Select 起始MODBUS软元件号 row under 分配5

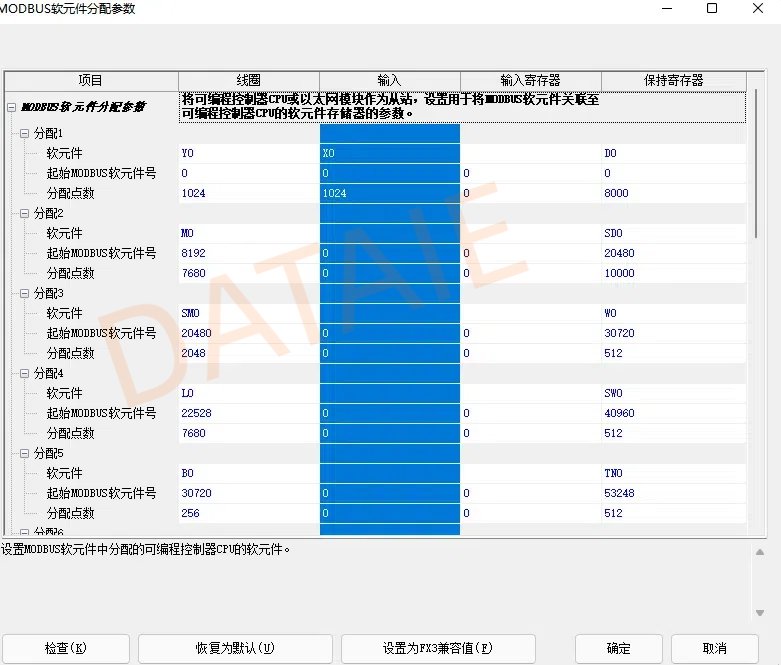[x=101, y=493]
